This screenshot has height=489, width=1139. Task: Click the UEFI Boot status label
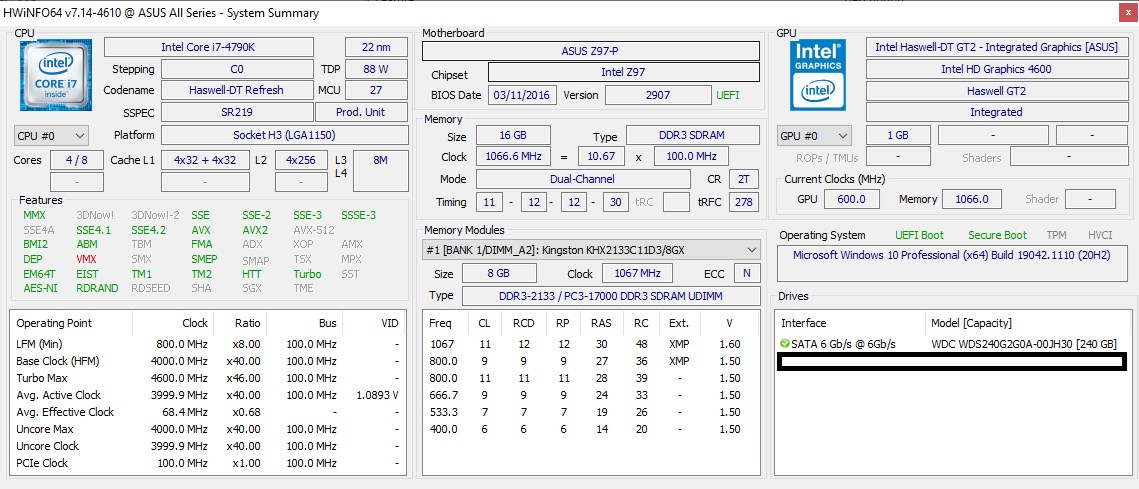pyautogui.click(x=920, y=235)
